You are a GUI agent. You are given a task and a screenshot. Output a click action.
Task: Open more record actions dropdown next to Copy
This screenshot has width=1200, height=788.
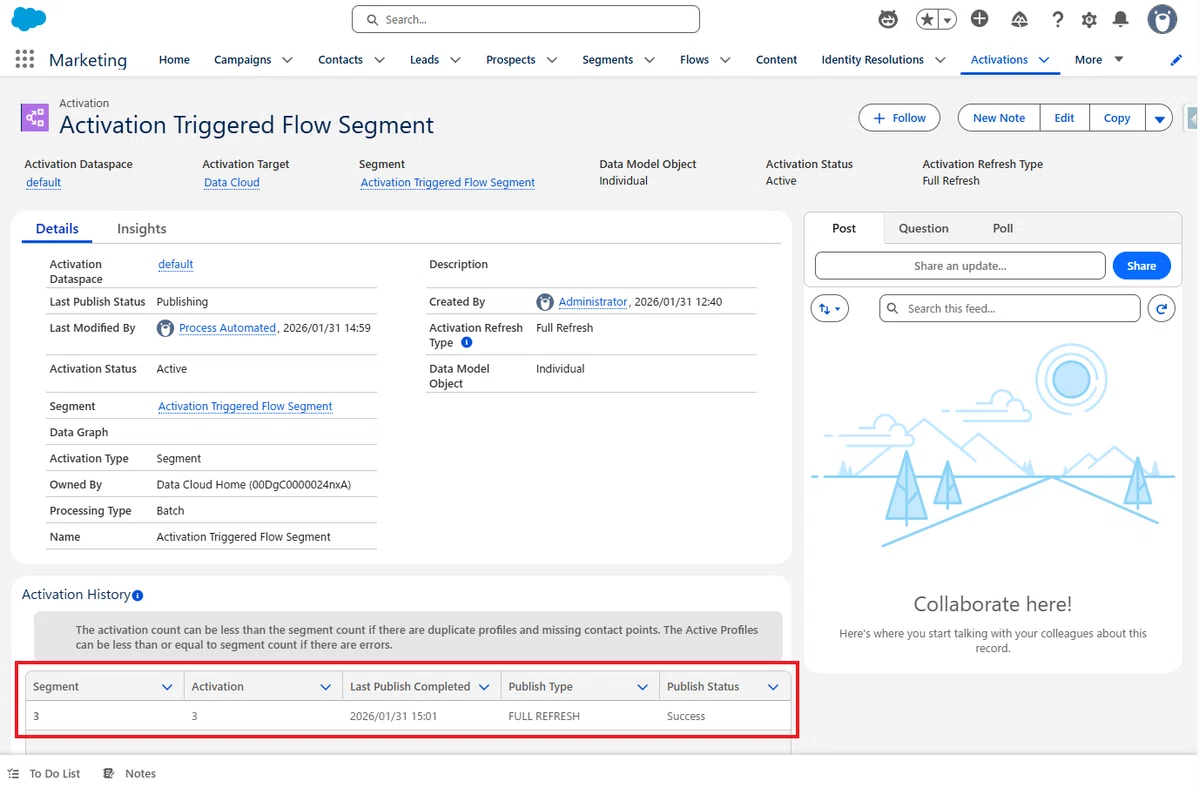click(x=1159, y=118)
